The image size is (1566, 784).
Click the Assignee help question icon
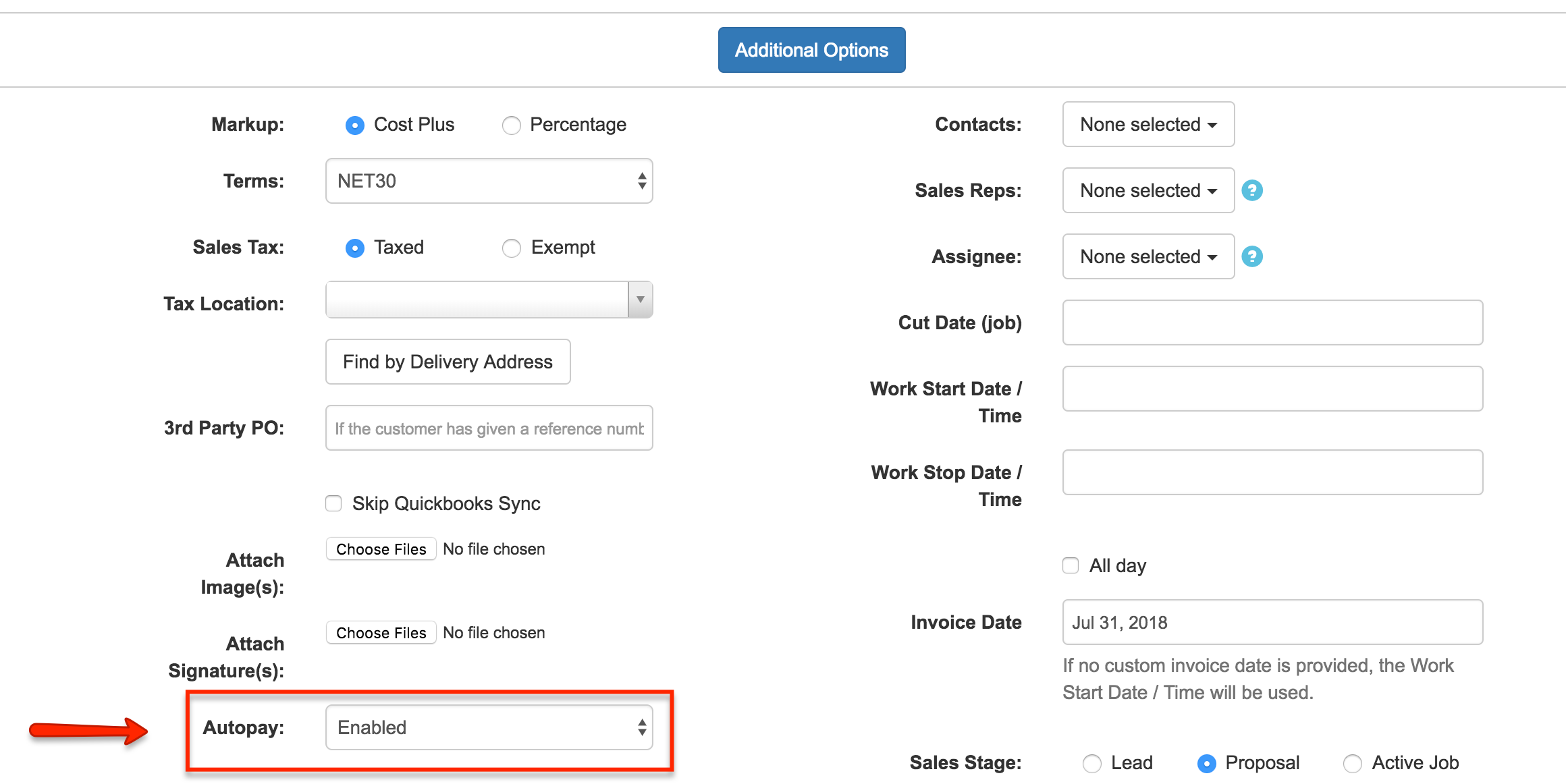click(x=1252, y=256)
